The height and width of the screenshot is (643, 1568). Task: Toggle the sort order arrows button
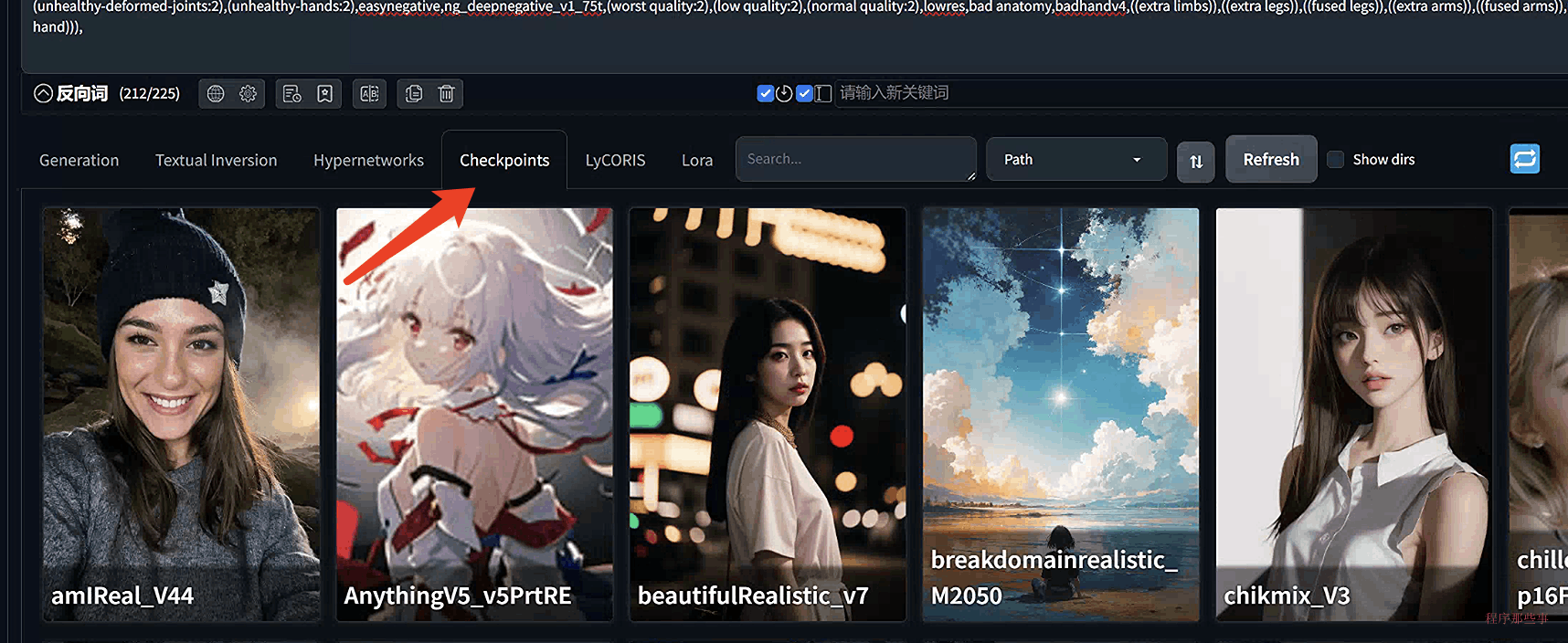click(1195, 162)
